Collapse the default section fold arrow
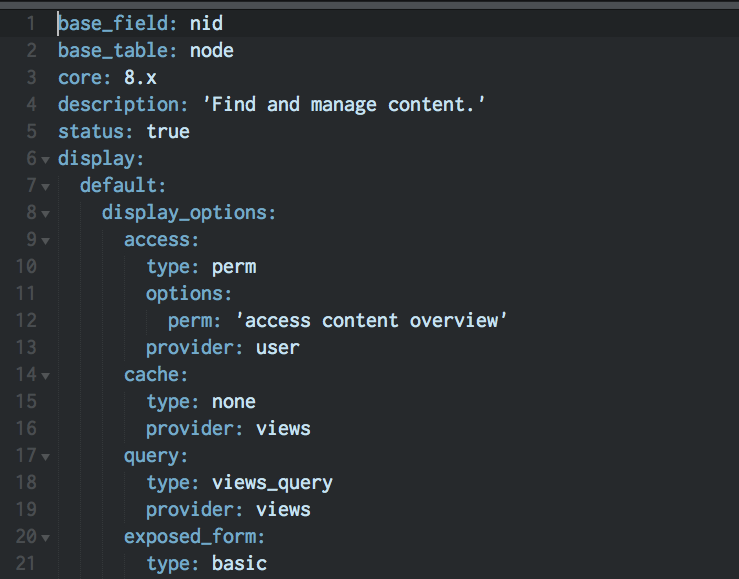Screen dimensions: 739x579 pos(45,187)
